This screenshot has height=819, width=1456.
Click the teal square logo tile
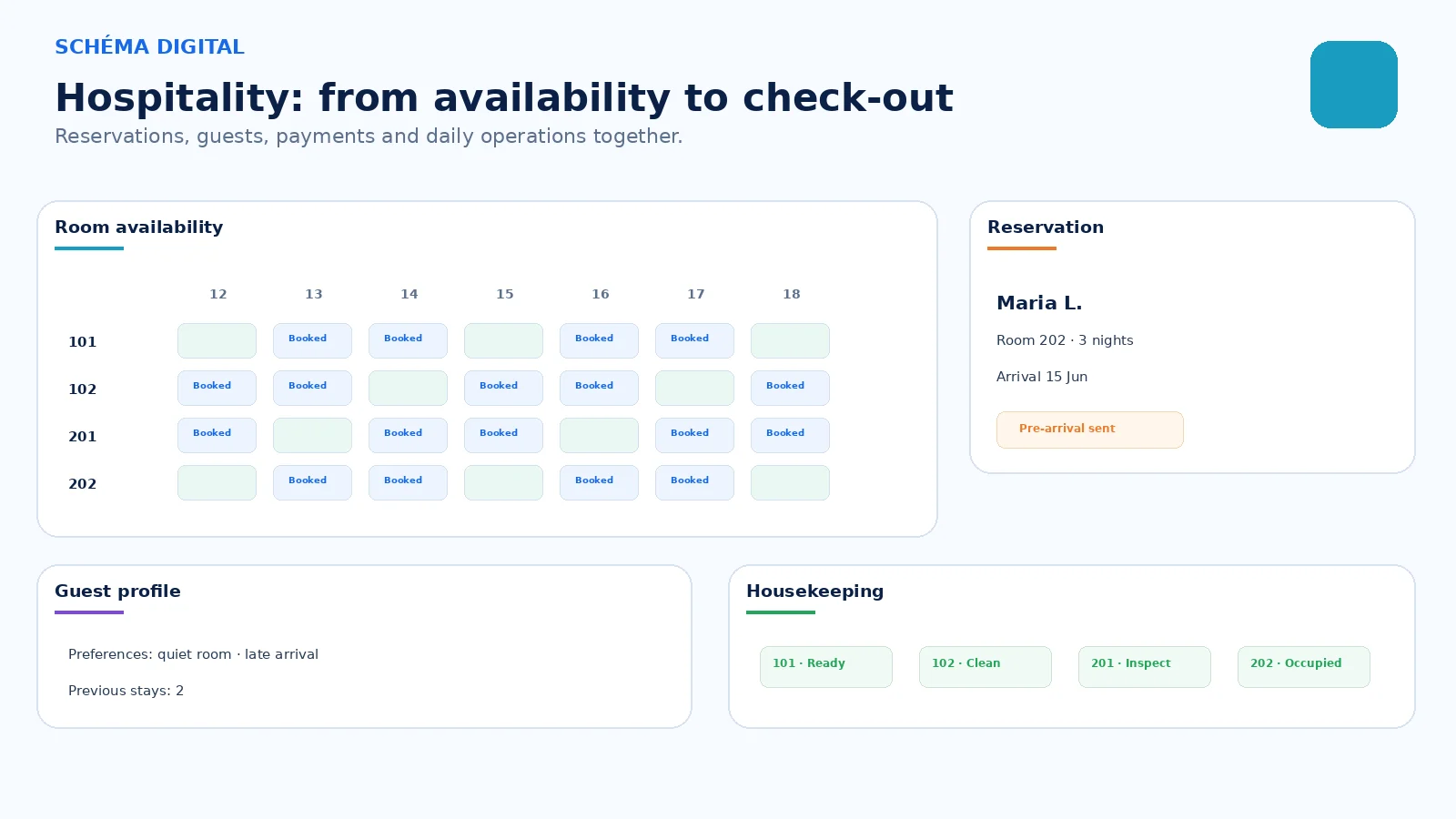(x=1354, y=85)
